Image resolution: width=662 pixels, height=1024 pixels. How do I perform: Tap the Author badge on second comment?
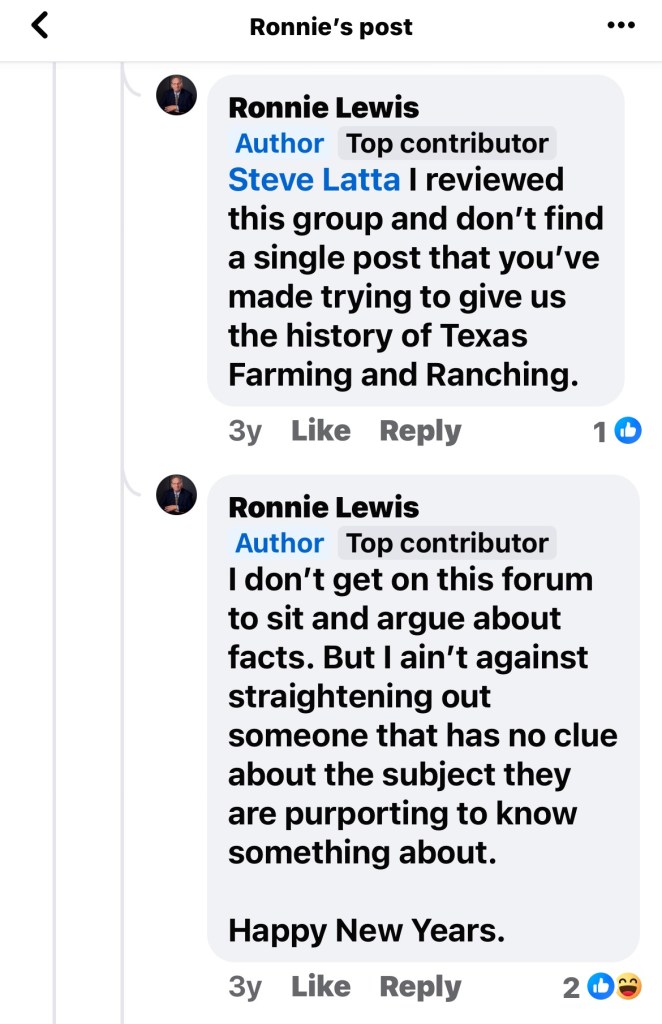(x=280, y=543)
